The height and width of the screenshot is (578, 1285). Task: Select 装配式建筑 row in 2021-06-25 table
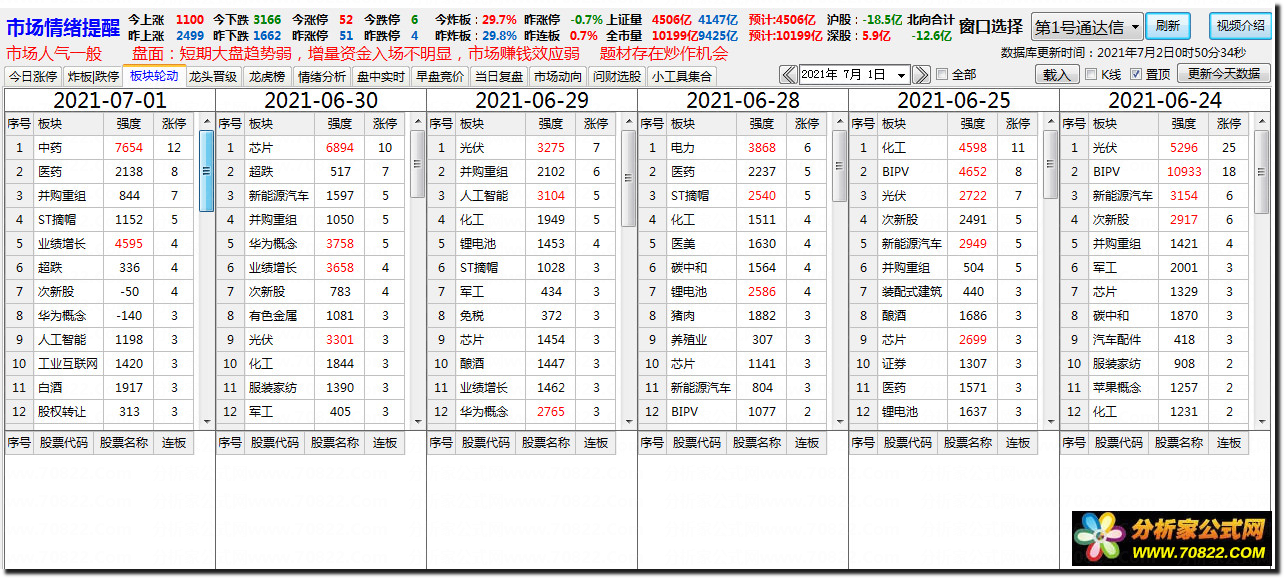[944, 291]
